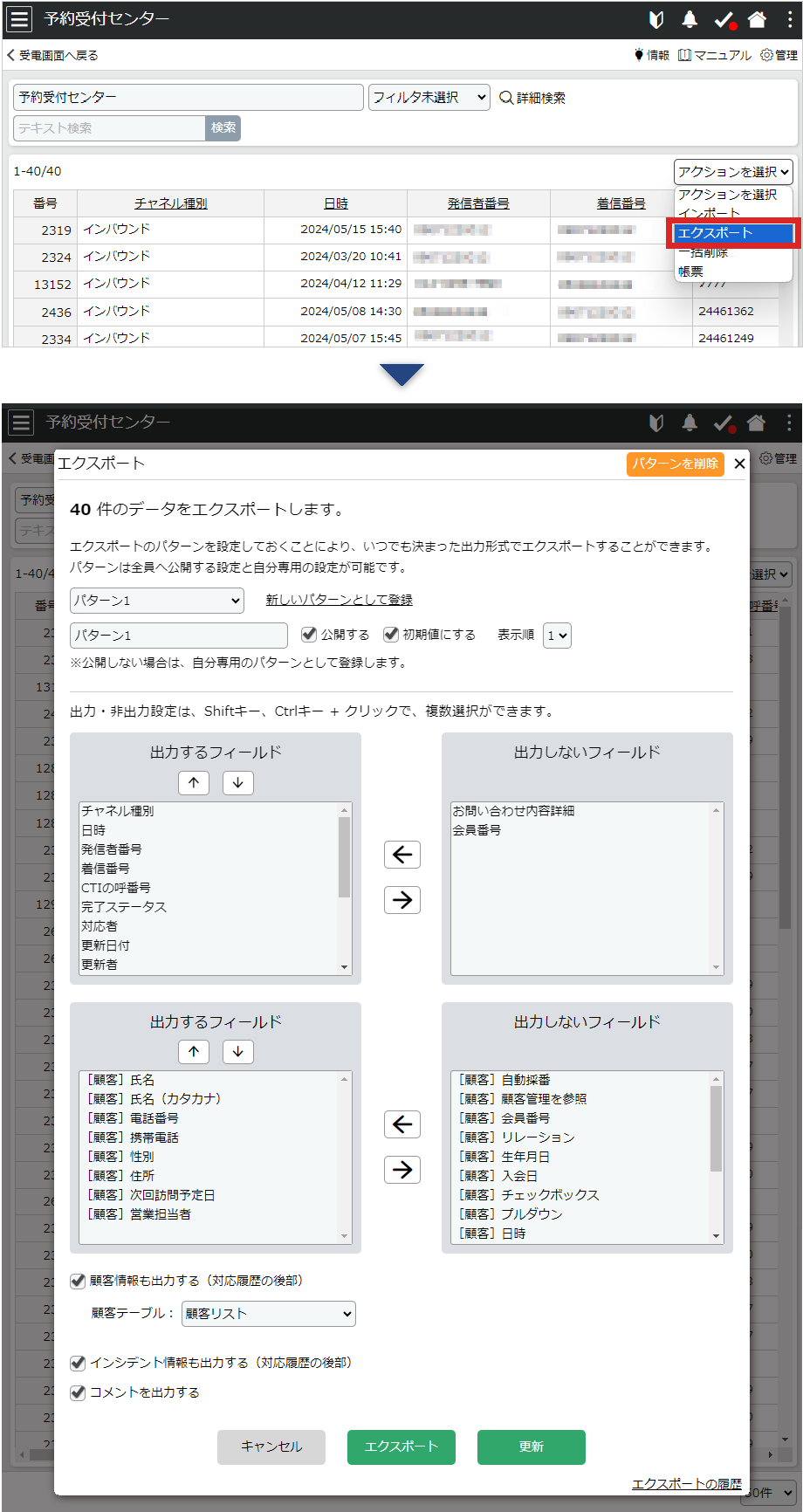
Task: Select 完了ステータス in output field list
Action: pos(209,907)
